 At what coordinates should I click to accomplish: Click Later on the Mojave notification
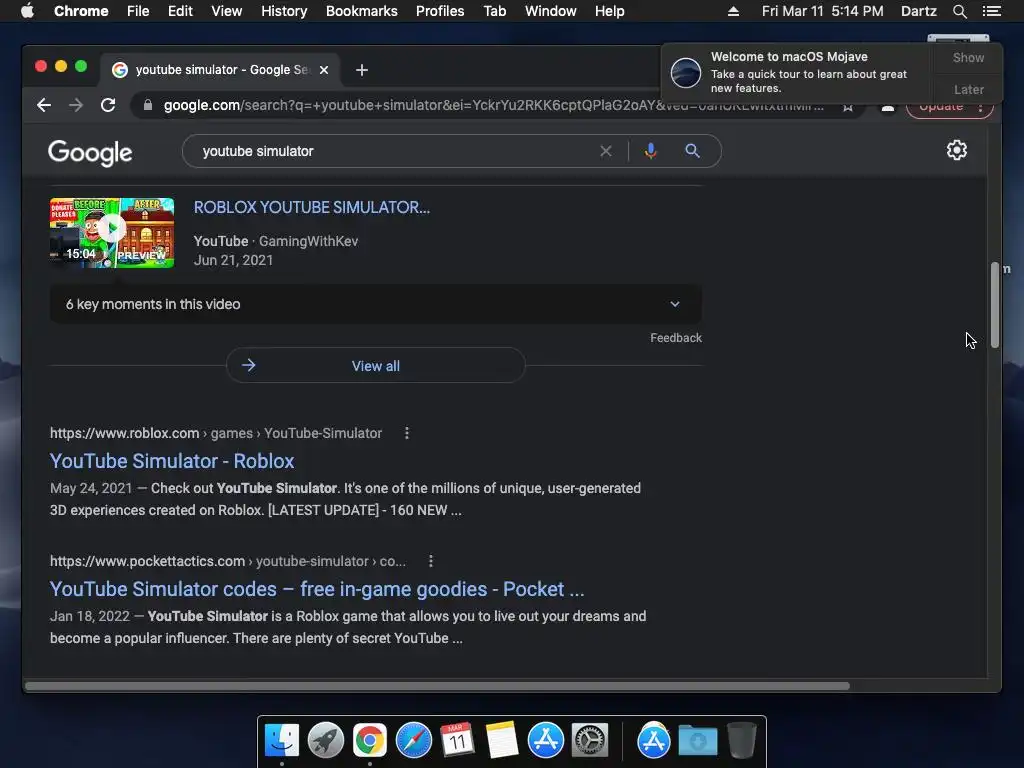(968, 89)
